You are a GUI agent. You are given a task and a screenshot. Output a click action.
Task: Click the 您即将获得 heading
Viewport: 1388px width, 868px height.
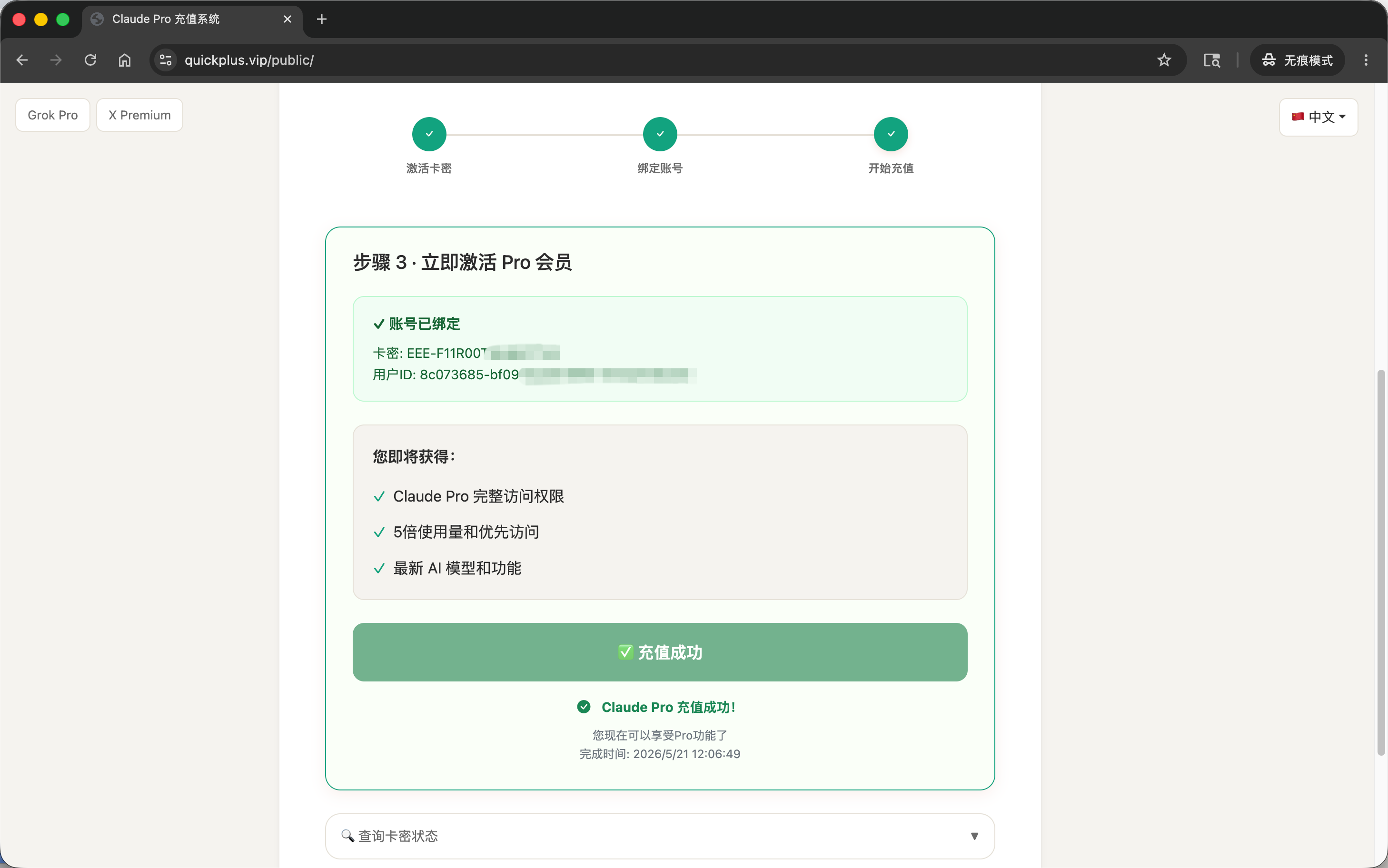[x=414, y=457]
